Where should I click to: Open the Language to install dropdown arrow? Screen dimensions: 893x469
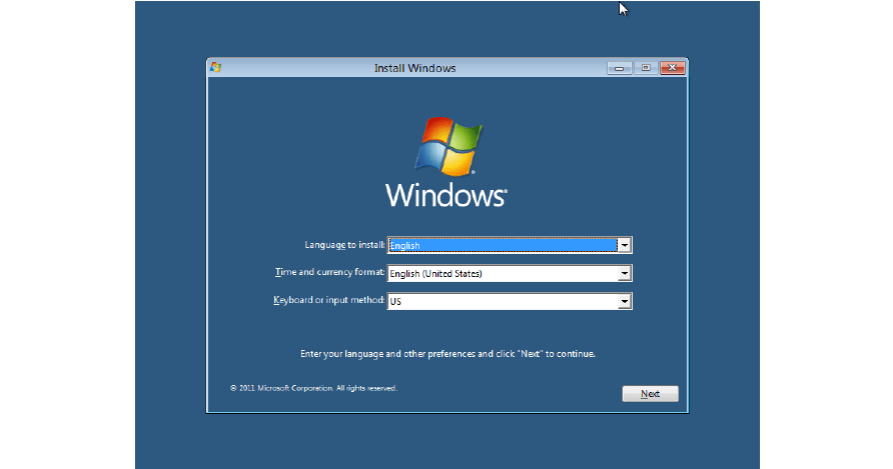click(624, 245)
